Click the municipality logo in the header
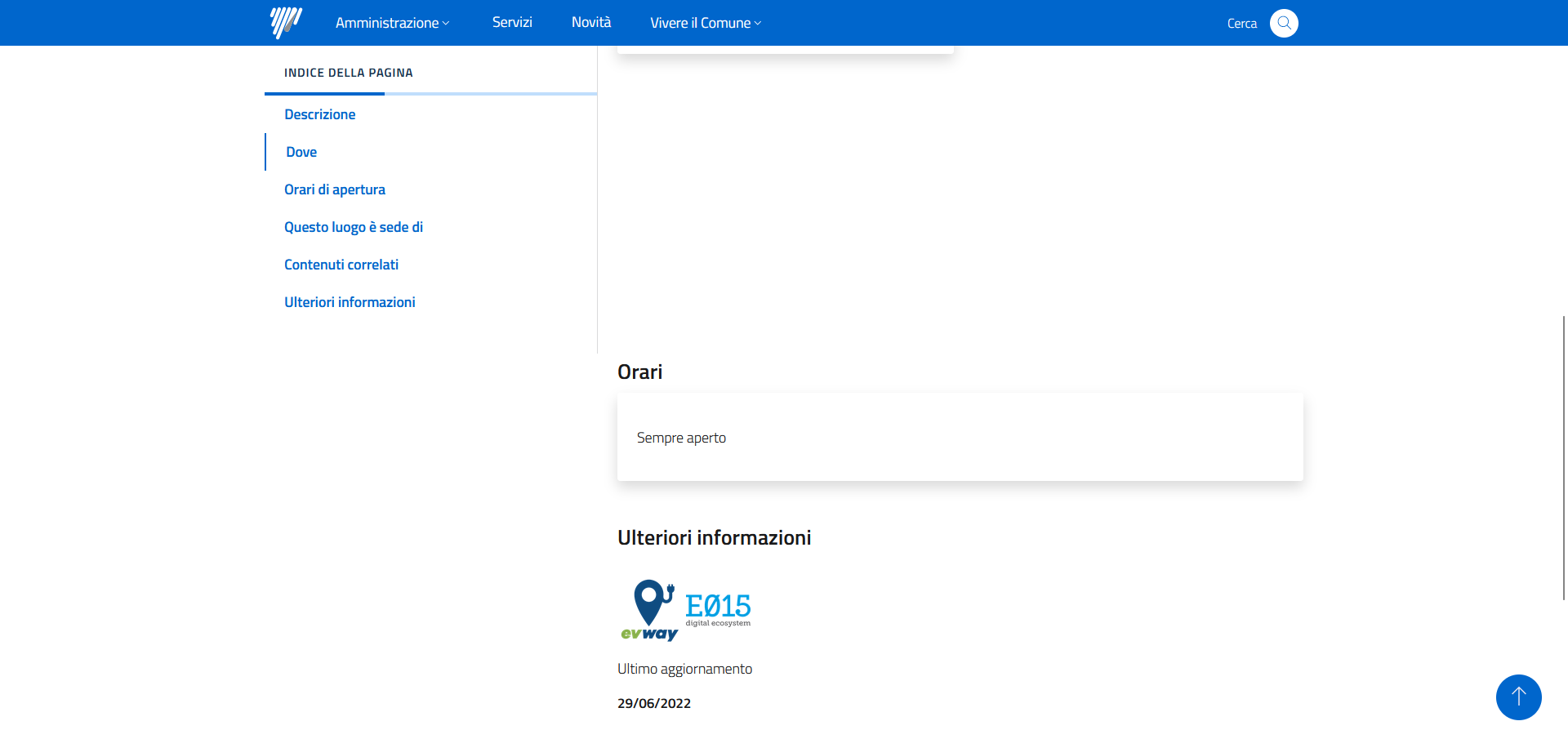 [286, 23]
